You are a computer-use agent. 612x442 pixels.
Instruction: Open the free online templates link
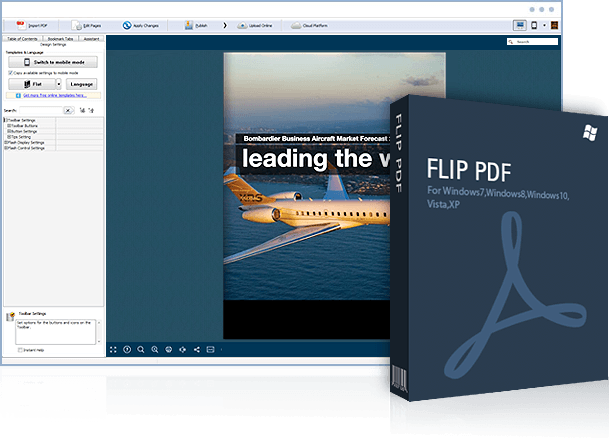pos(55,95)
